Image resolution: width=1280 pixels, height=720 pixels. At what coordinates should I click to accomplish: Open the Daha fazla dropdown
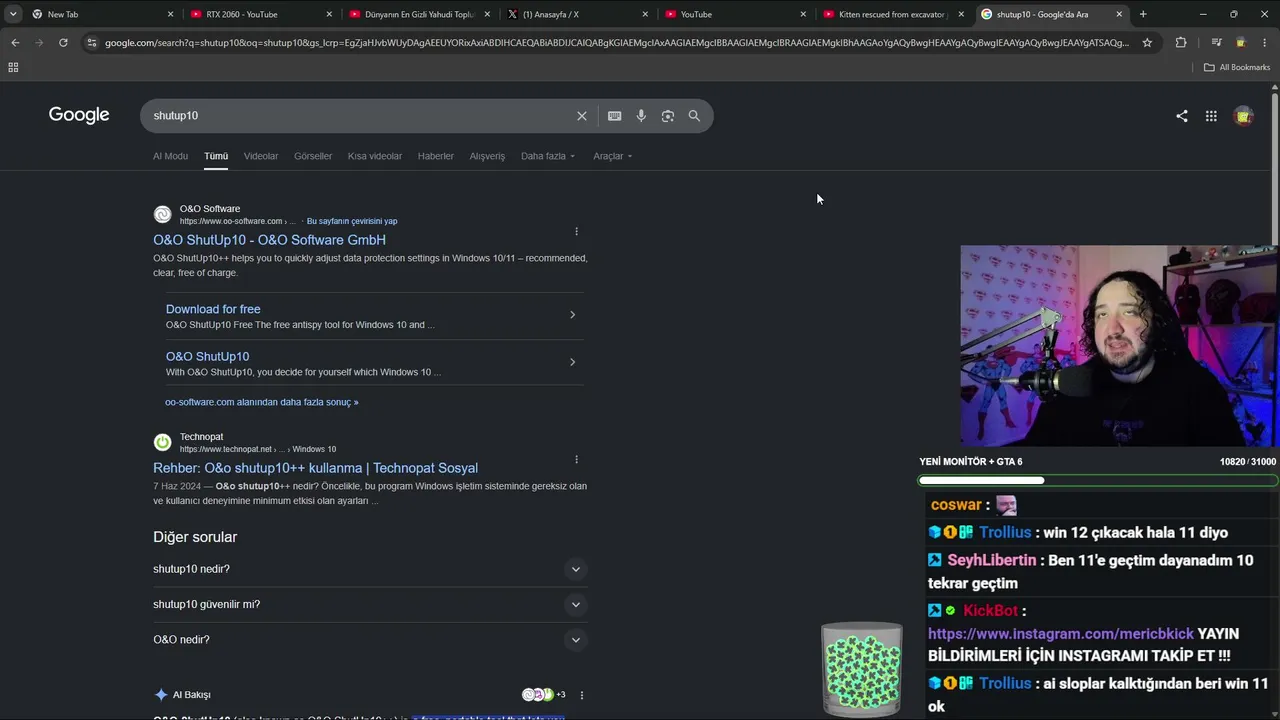tap(549, 156)
